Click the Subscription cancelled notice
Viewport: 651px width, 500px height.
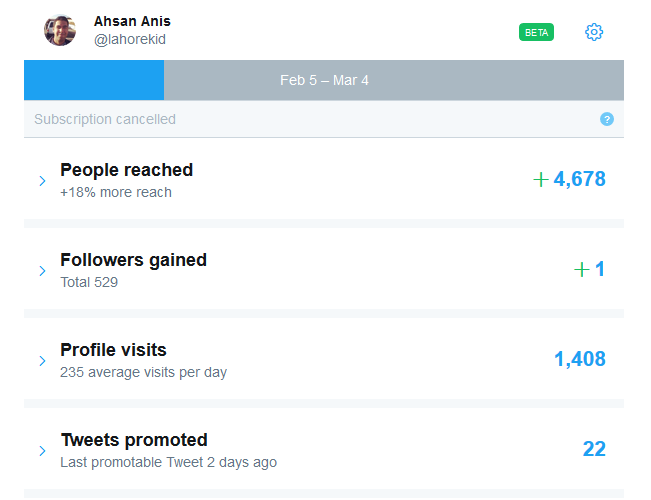(x=105, y=119)
